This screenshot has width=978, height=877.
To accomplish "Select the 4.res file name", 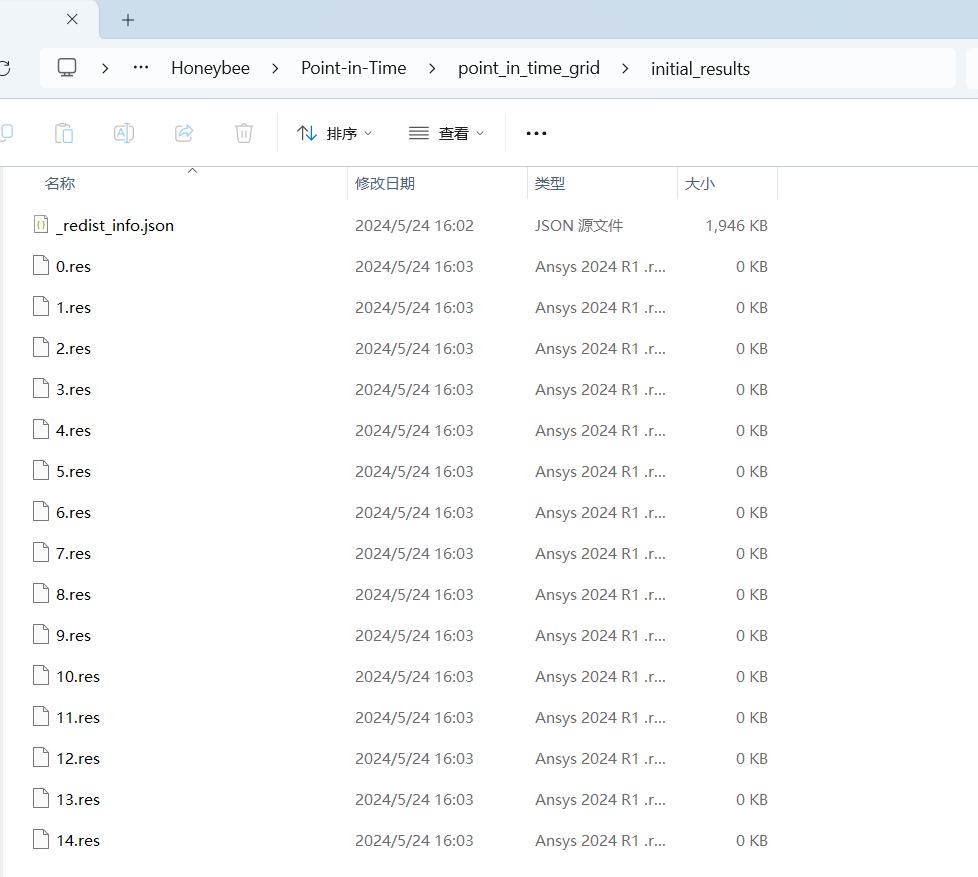I will [x=73, y=430].
